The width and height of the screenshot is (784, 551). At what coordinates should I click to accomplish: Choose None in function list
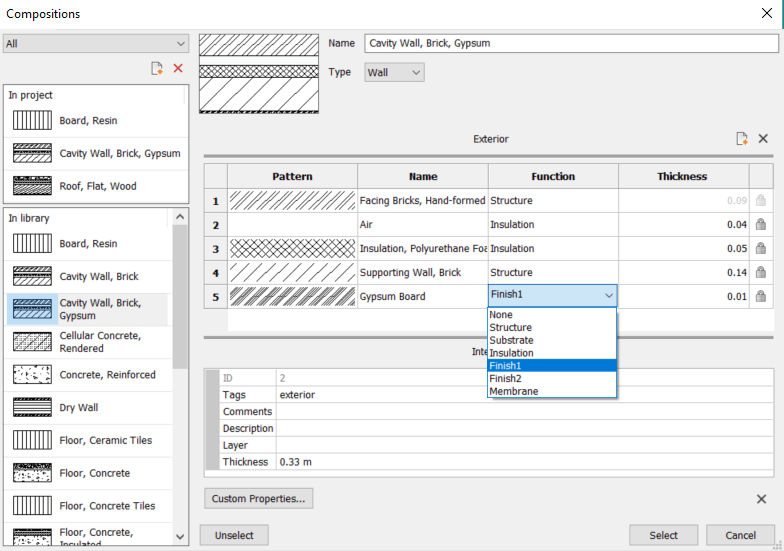552,314
